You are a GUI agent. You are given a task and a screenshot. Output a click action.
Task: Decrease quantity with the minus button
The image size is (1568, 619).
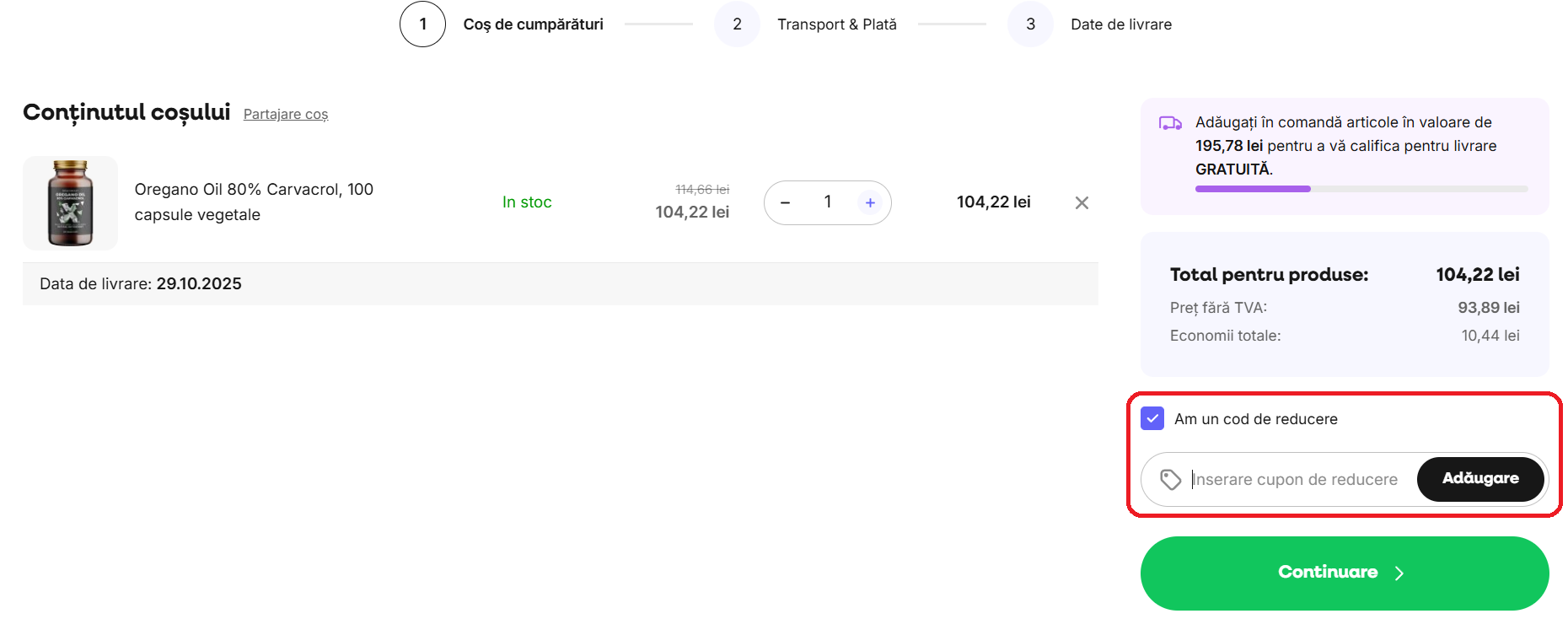786,202
